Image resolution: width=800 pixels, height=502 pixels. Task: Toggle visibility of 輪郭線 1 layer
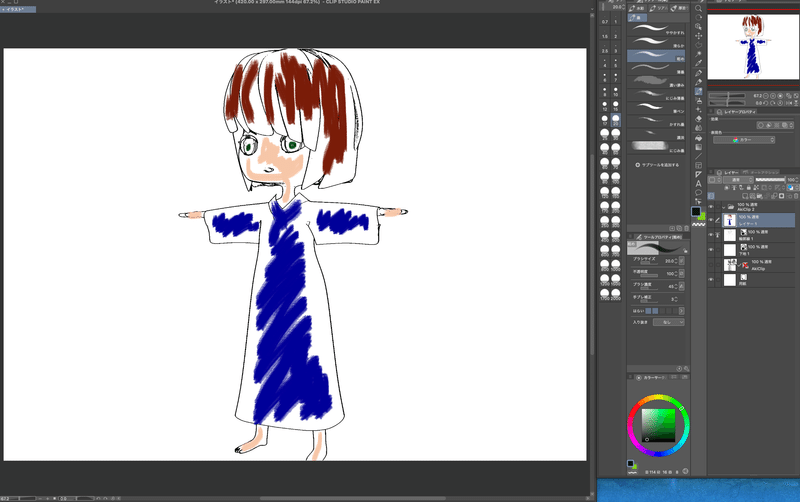click(x=711, y=235)
